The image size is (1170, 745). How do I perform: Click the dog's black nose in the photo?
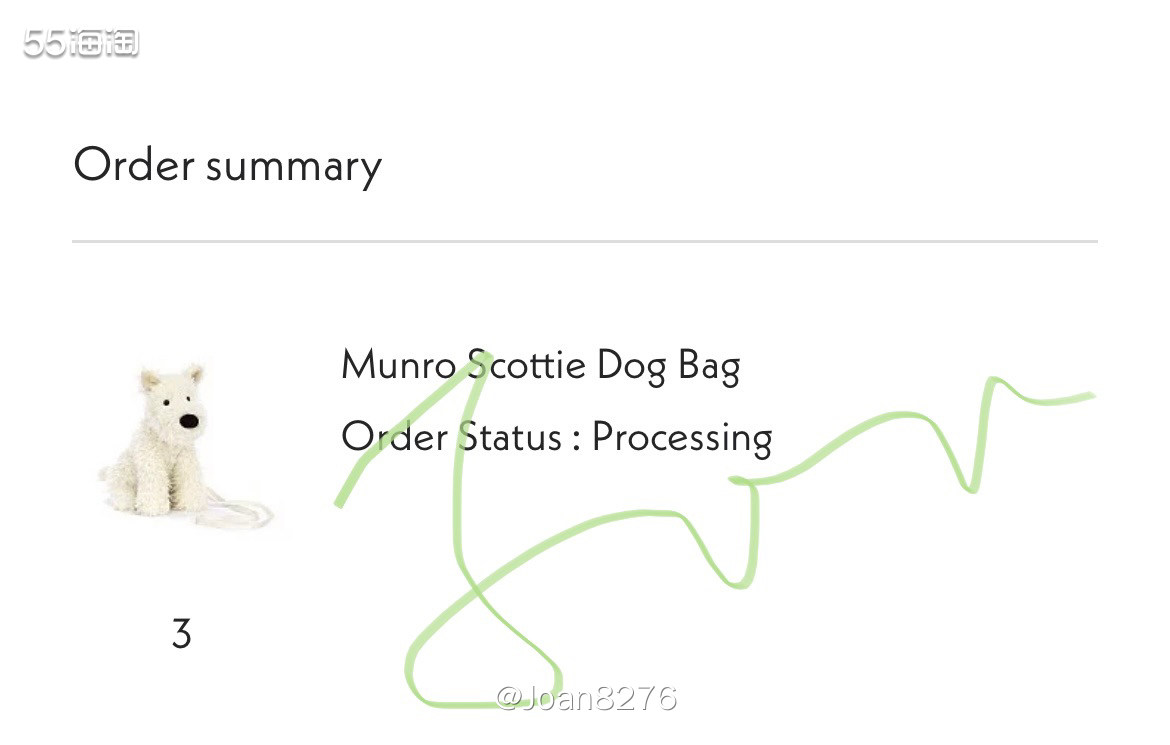tap(188, 422)
